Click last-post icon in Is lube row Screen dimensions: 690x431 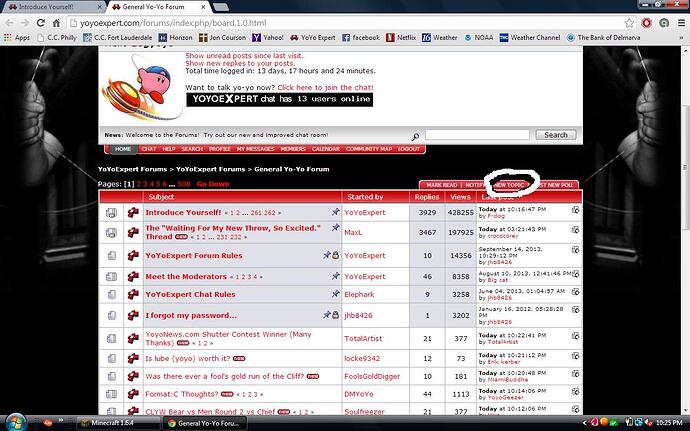click(x=575, y=356)
